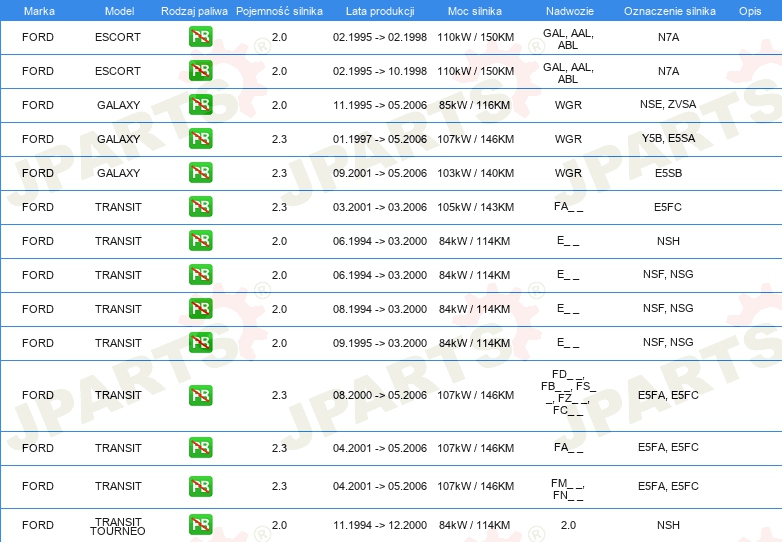This screenshot has height=542, width=782.
Task: Select engine code E5FC in 105kW row
Action: click(668, 207)
